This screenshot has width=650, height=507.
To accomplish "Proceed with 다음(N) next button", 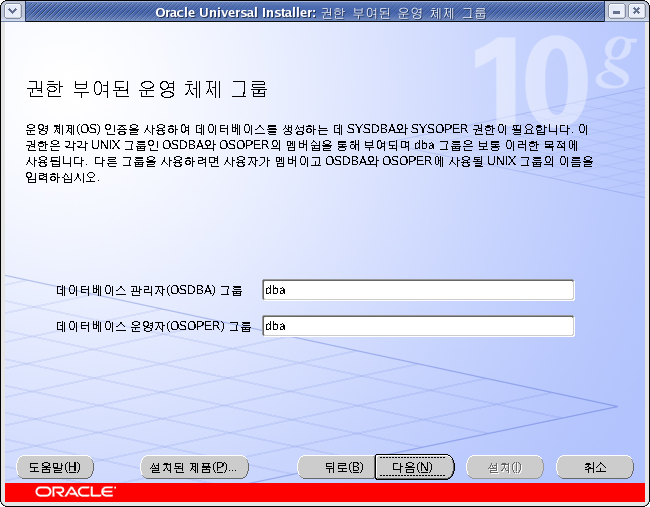I will click(414, 467).
